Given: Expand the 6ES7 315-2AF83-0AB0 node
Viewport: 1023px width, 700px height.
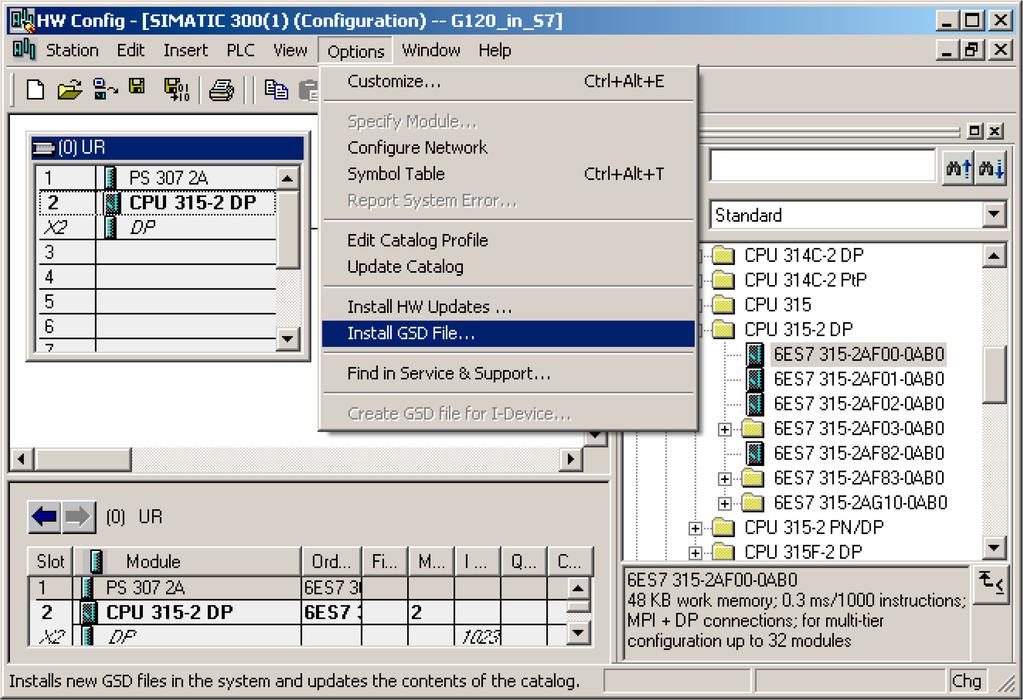Looking at the screenshot, I should click(x=724, y=479).
